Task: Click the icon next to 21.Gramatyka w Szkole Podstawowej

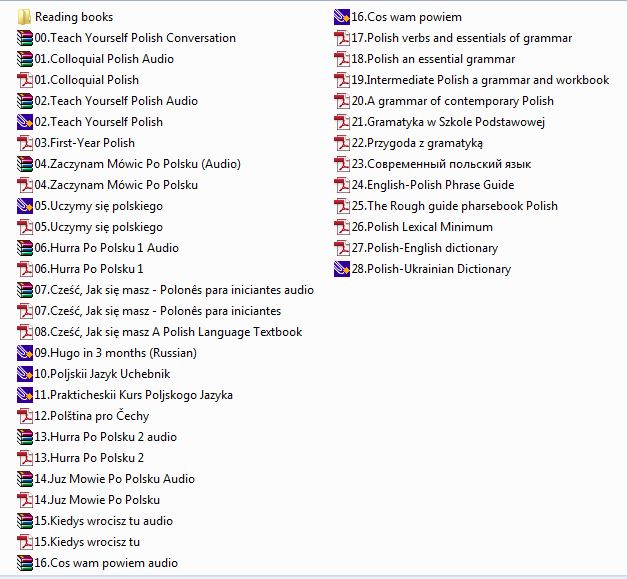Action: point(341,122)
